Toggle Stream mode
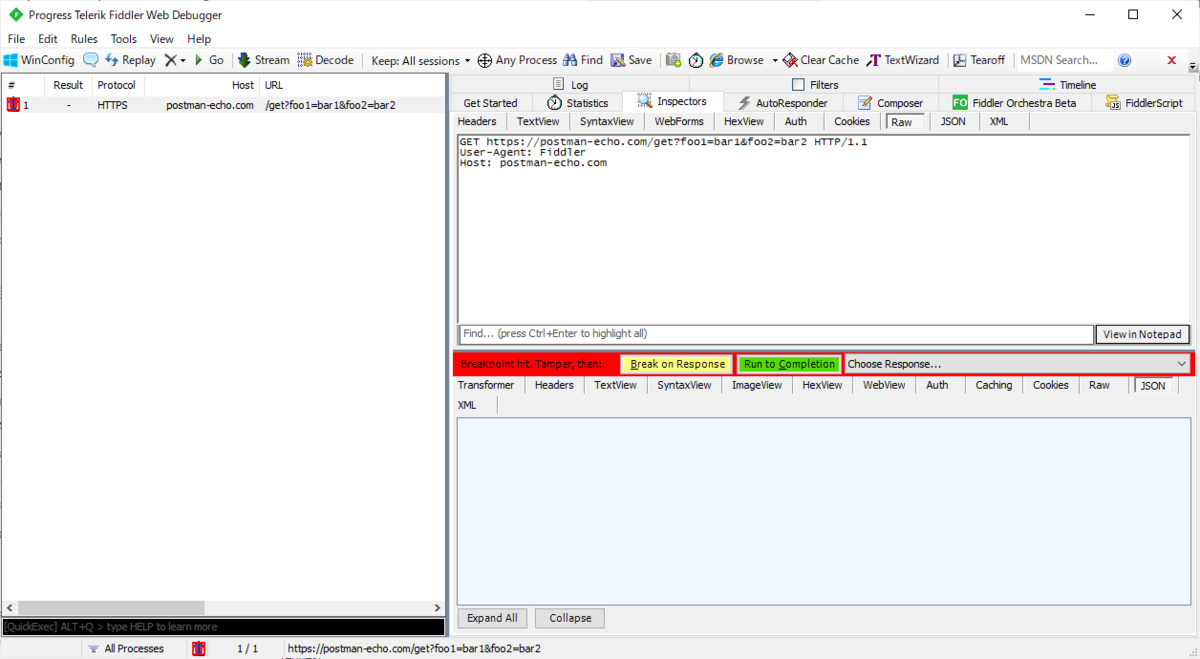 coord(263,60)
